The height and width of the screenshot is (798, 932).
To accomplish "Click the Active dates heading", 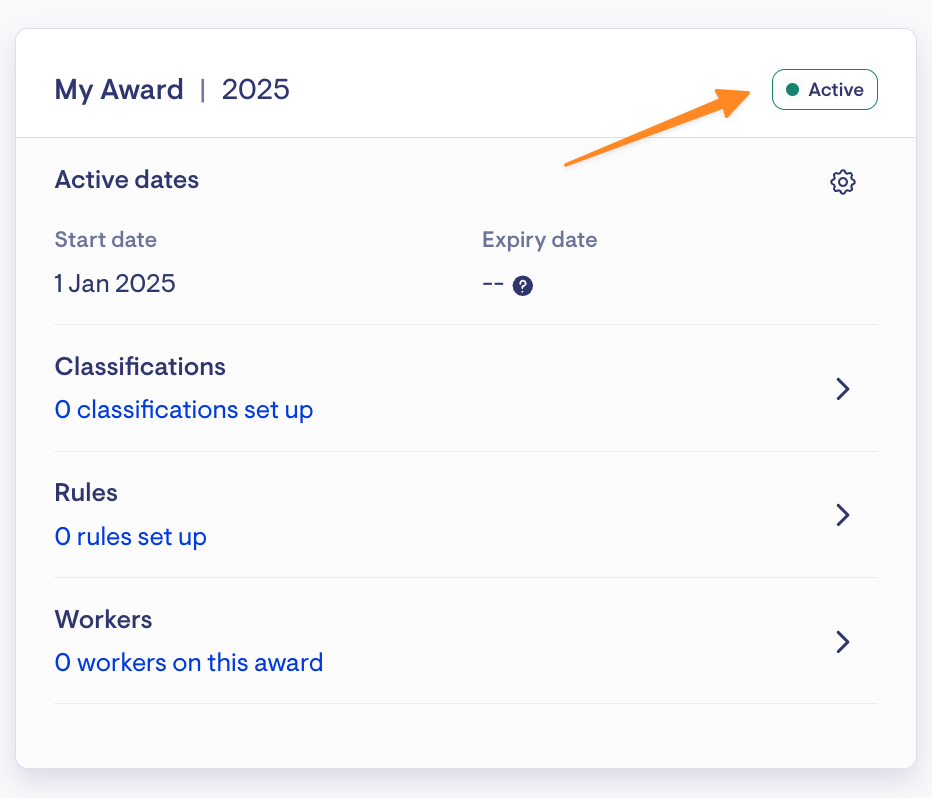I will [x=127, y=180].
